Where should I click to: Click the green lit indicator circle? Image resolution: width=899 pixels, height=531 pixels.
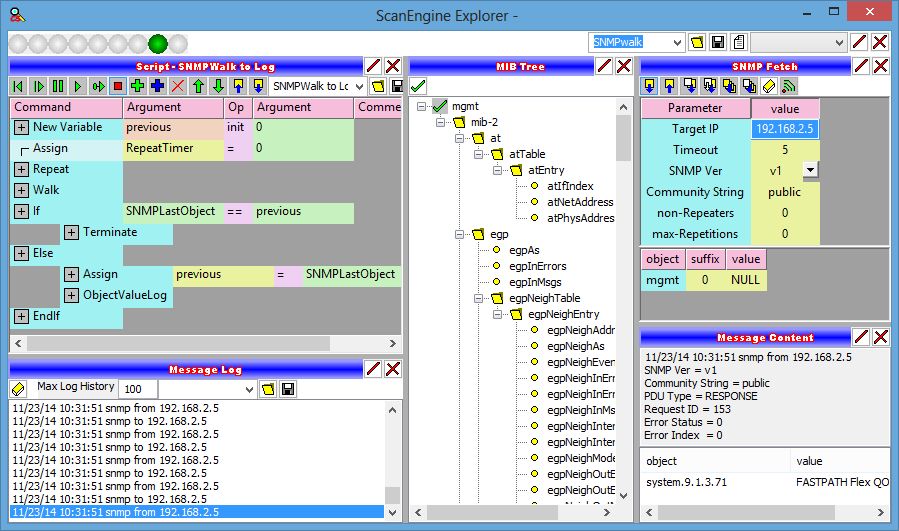[158, 43]
